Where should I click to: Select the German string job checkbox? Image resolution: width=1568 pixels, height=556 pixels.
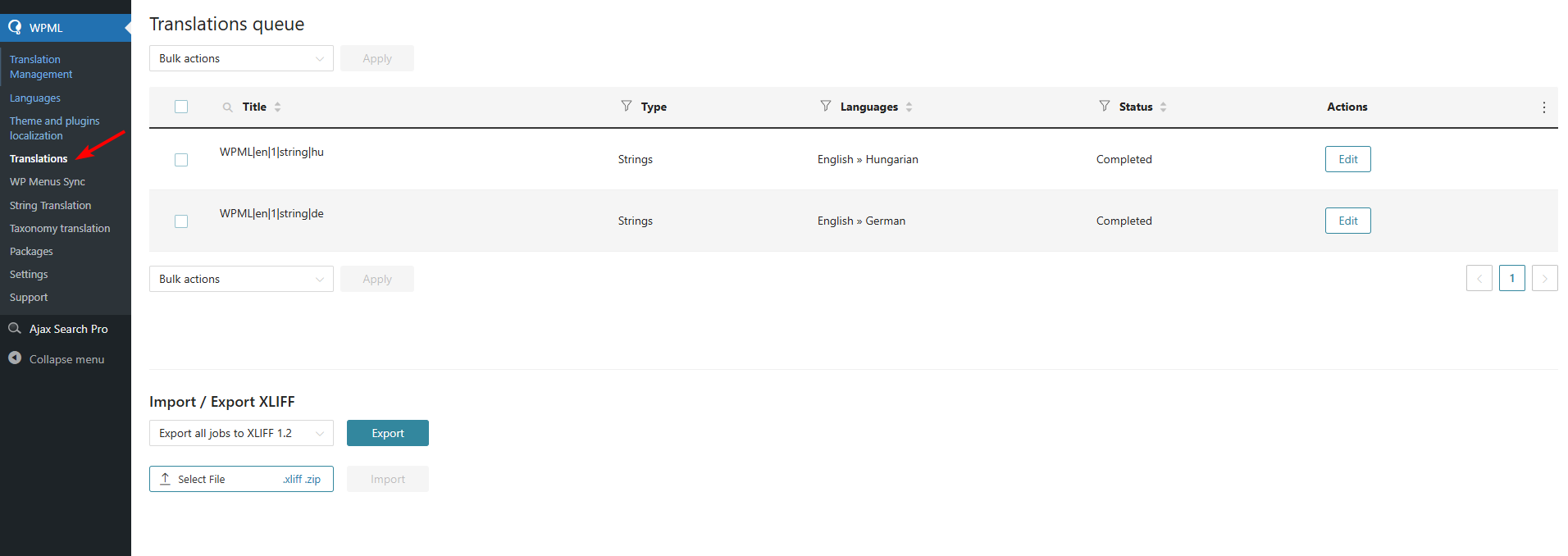(181, 221)
